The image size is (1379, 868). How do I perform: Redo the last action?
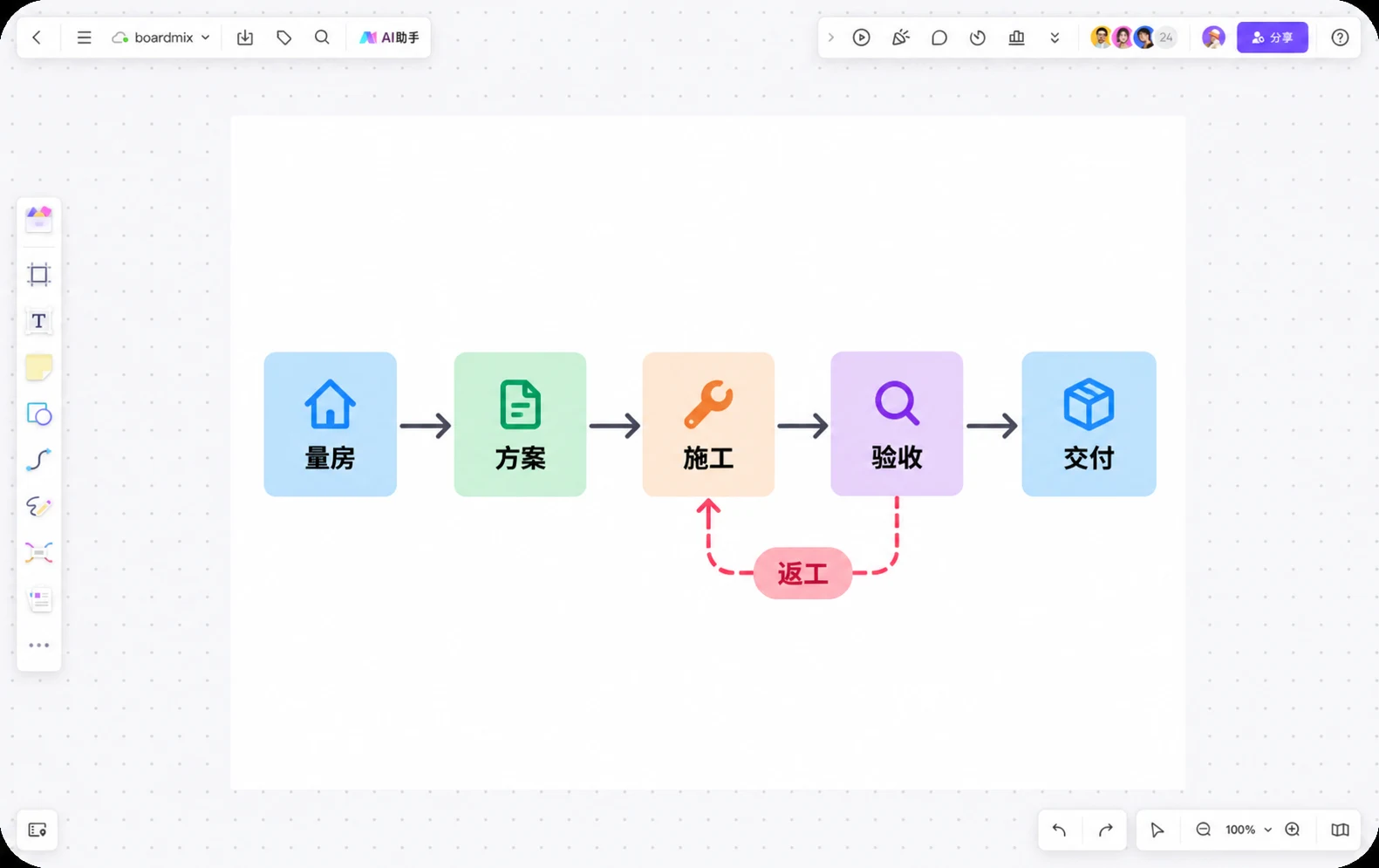coord(1106,830)
